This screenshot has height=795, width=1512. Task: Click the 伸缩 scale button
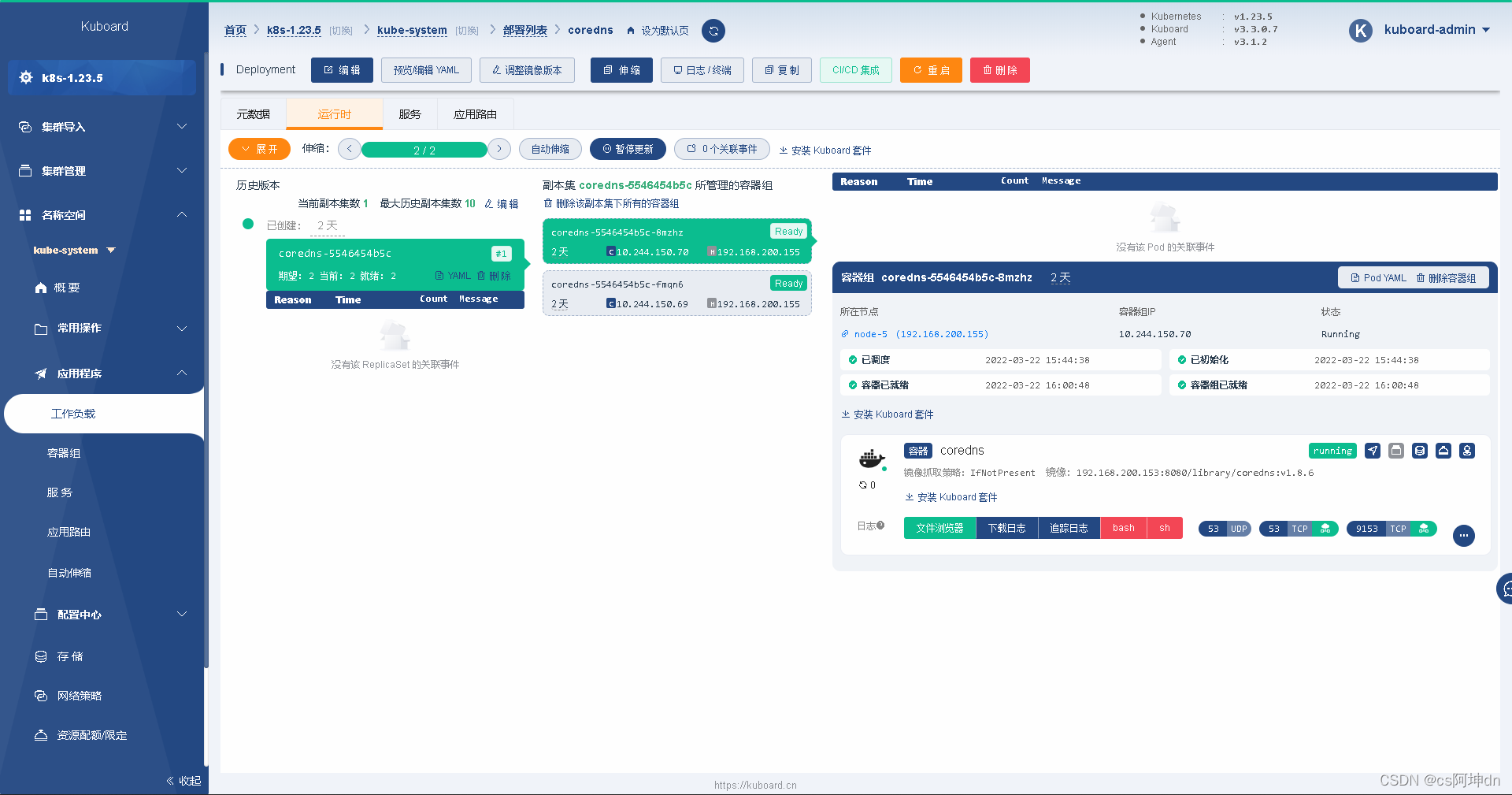[x=621, y=70]
